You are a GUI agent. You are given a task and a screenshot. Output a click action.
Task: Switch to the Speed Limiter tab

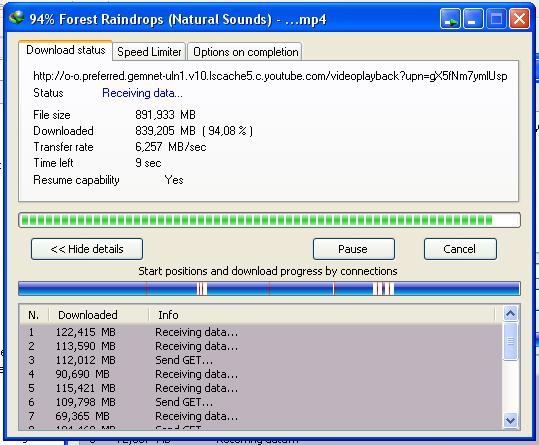pos(149,52)
